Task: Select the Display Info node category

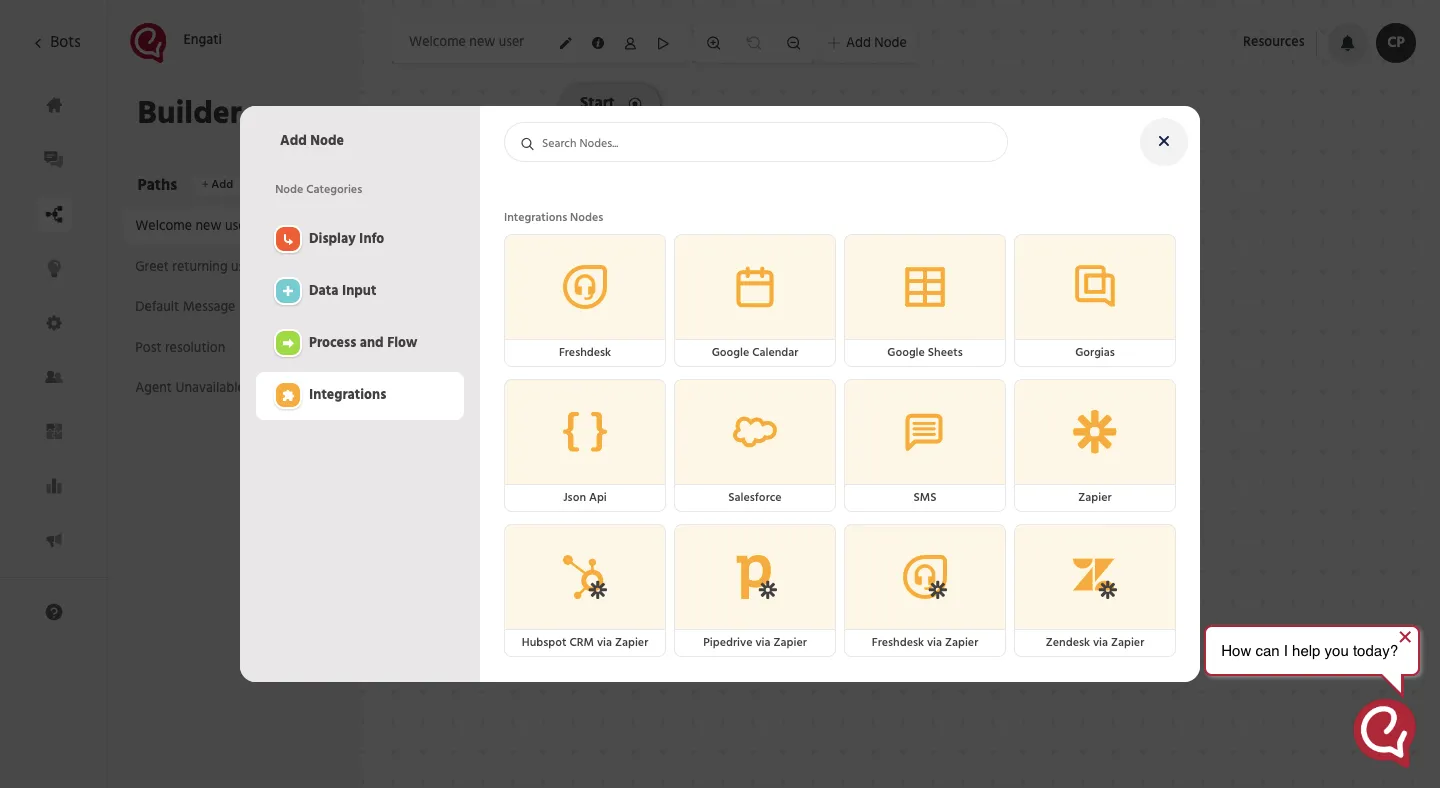Action: coord(360,238)
